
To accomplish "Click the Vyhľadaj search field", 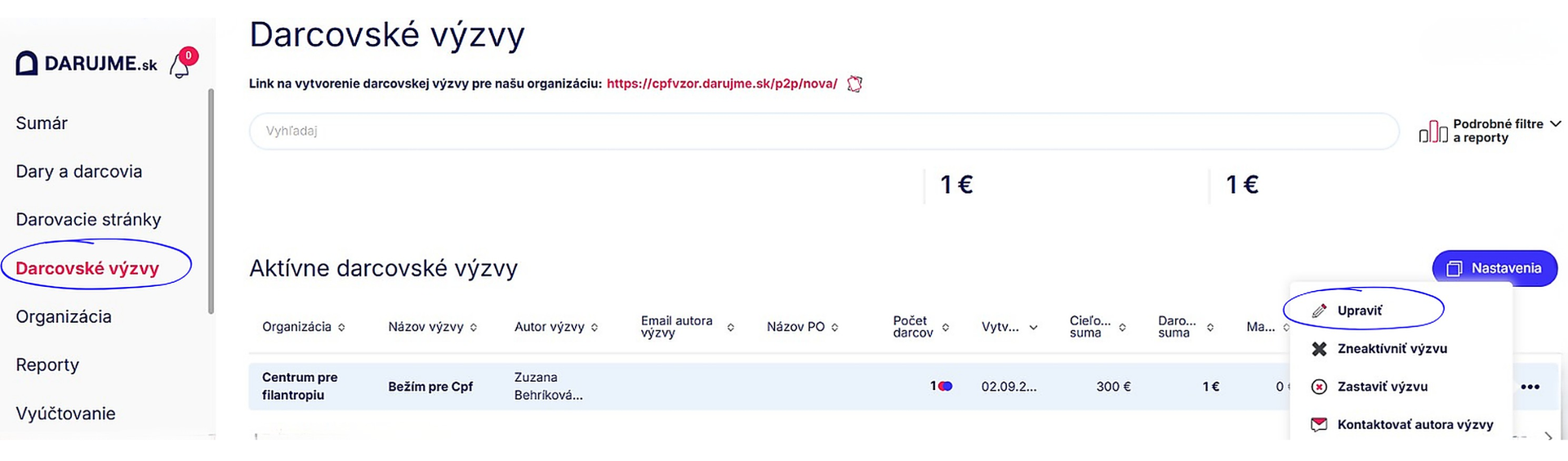I will pos(824,131).
